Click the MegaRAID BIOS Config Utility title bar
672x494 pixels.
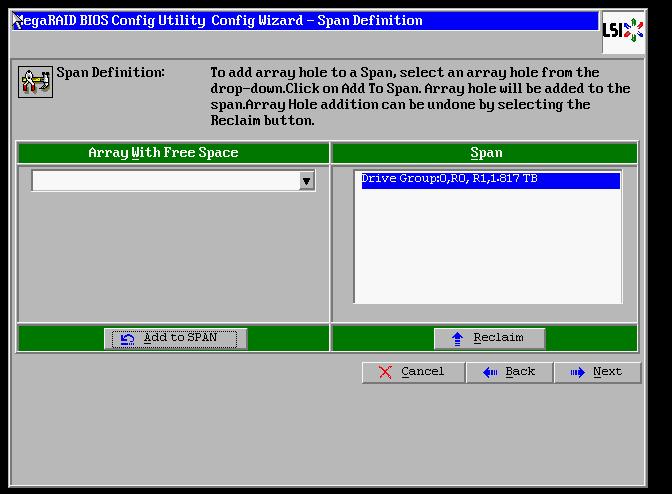point(305,21)
